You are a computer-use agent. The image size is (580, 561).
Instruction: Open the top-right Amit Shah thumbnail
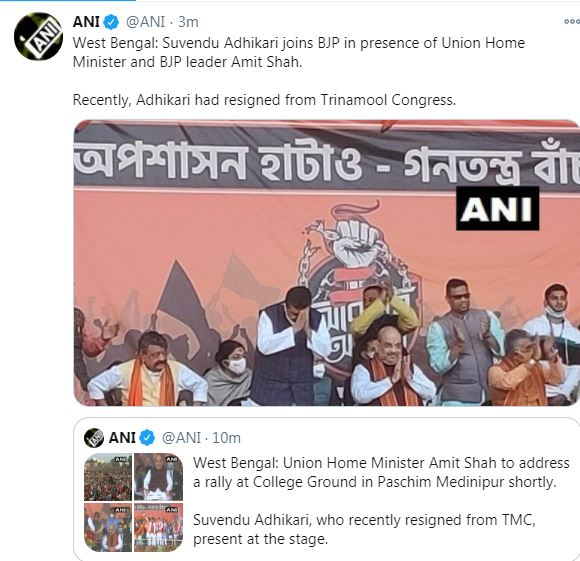[x=158, y=477]
